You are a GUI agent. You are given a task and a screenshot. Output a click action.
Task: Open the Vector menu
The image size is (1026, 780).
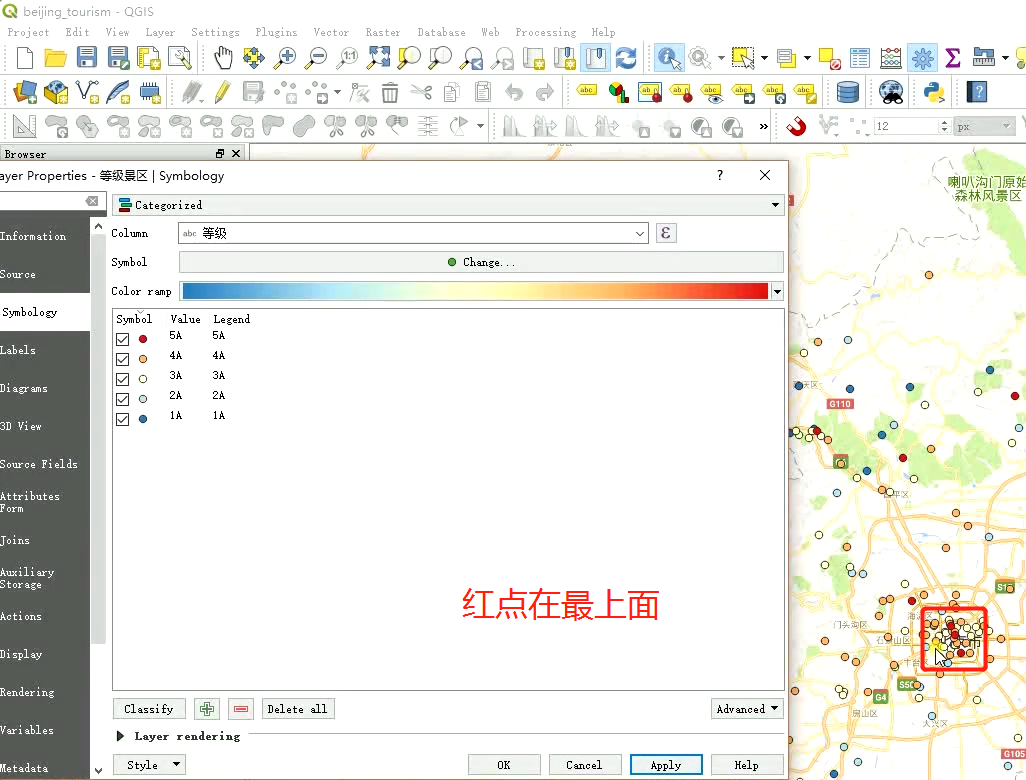pyautogui.click(x=331, y=32)
